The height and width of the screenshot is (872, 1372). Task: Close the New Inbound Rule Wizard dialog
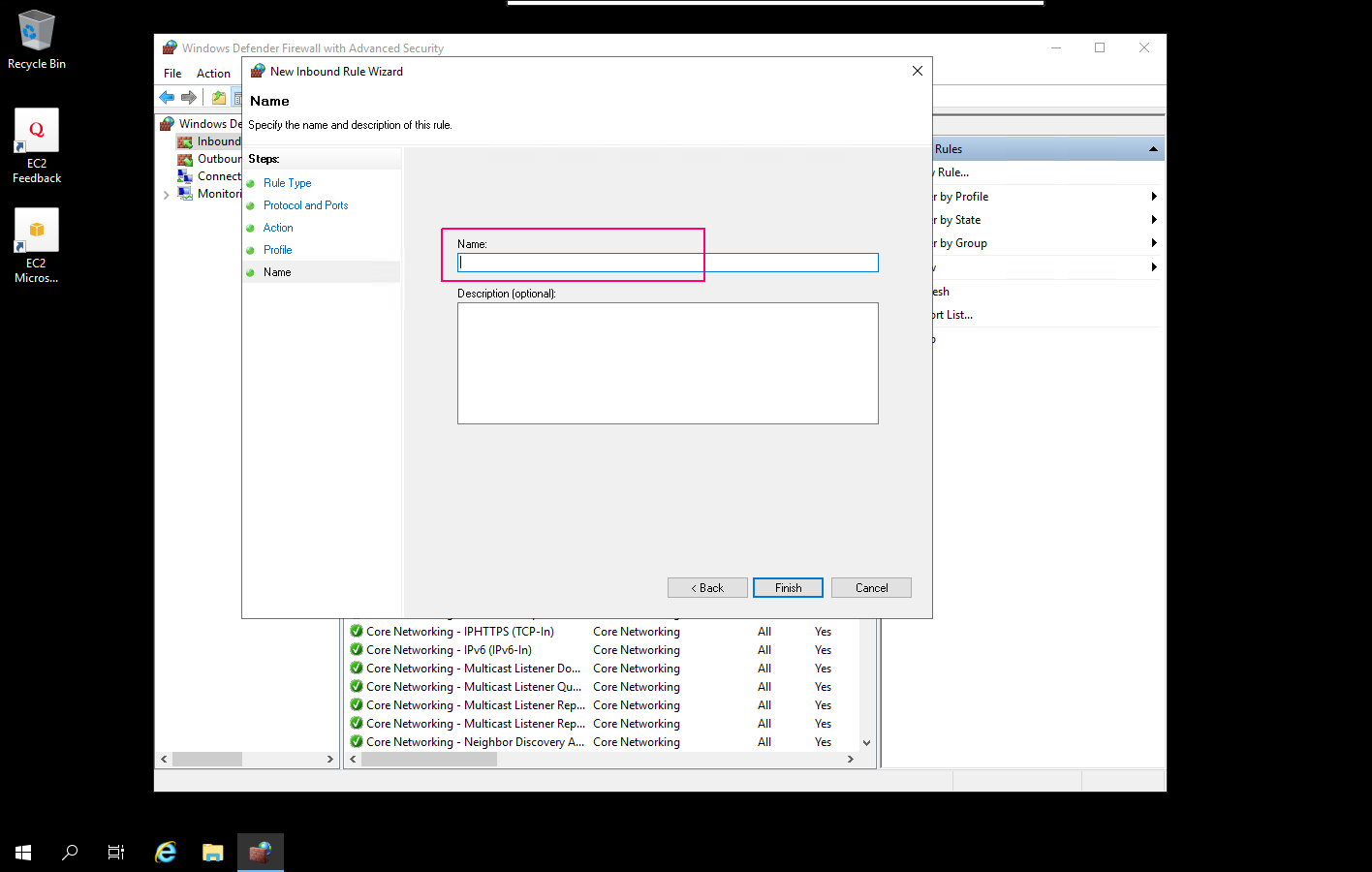coord(917,71)
